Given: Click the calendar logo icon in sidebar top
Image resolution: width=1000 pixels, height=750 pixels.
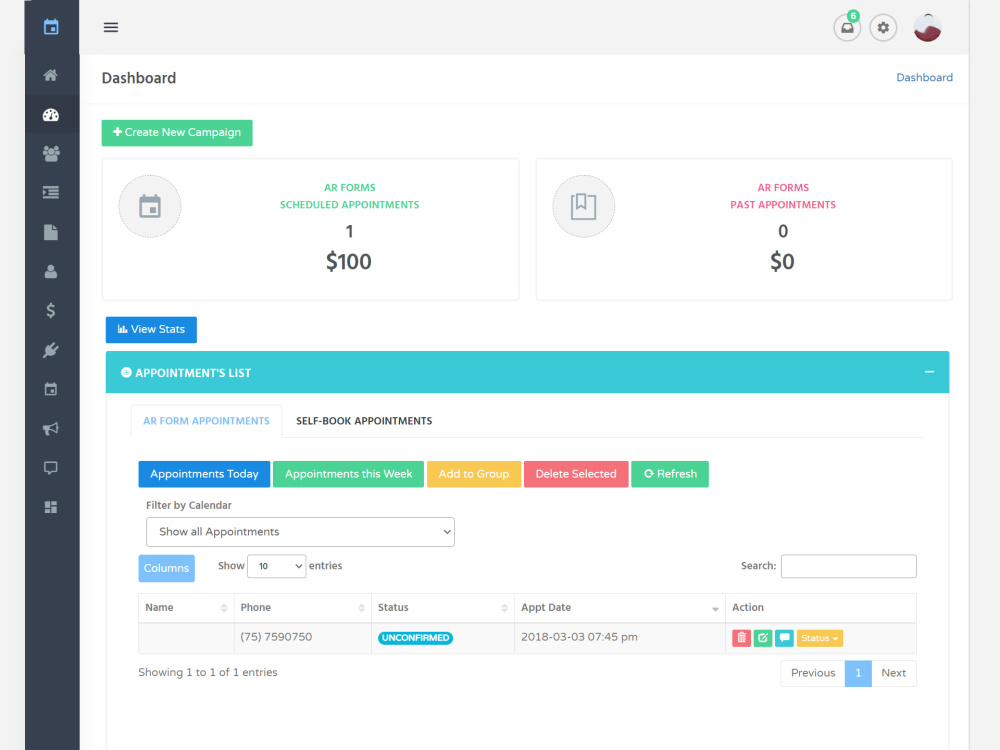Looking at the screenshot, I should click(x=51, y=27).
